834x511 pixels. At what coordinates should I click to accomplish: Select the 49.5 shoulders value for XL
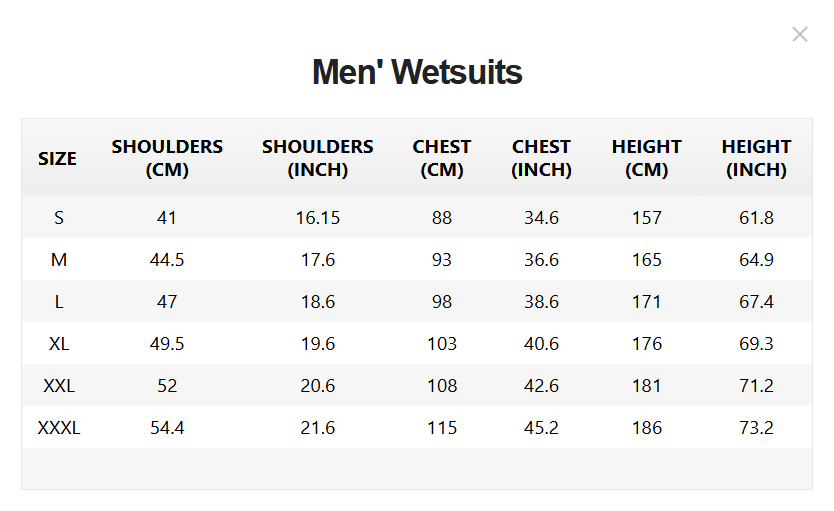point(167,344)
